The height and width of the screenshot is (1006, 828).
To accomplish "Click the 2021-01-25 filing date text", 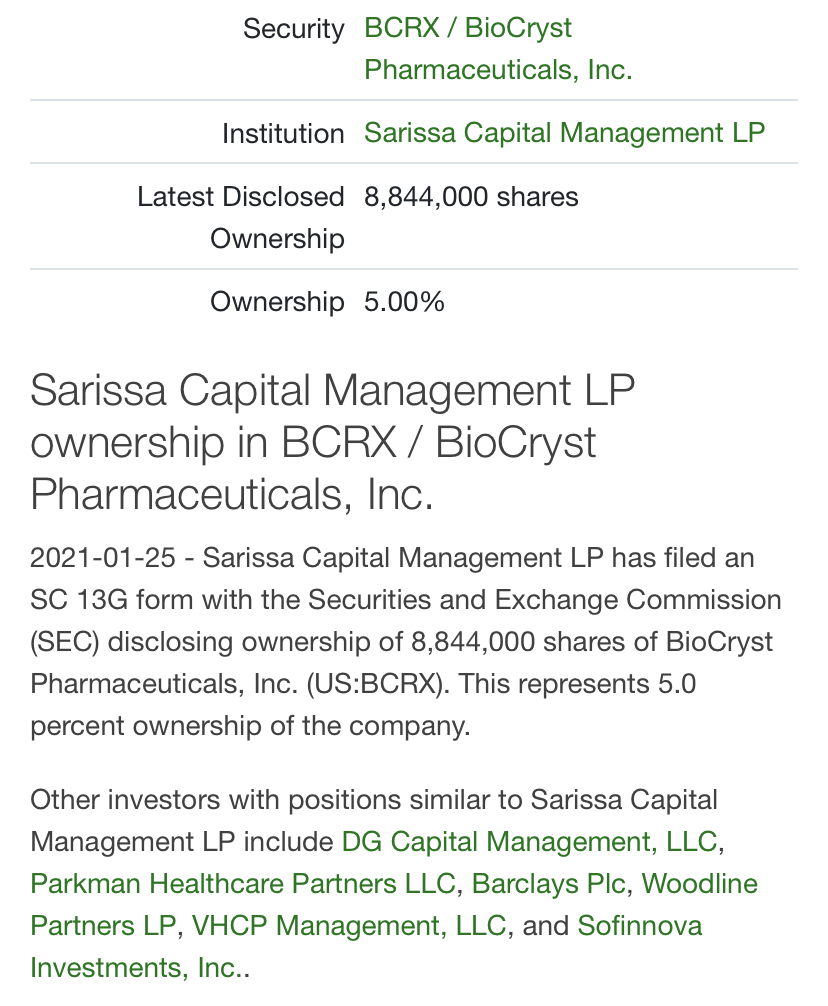I will [x=103, y=558].
